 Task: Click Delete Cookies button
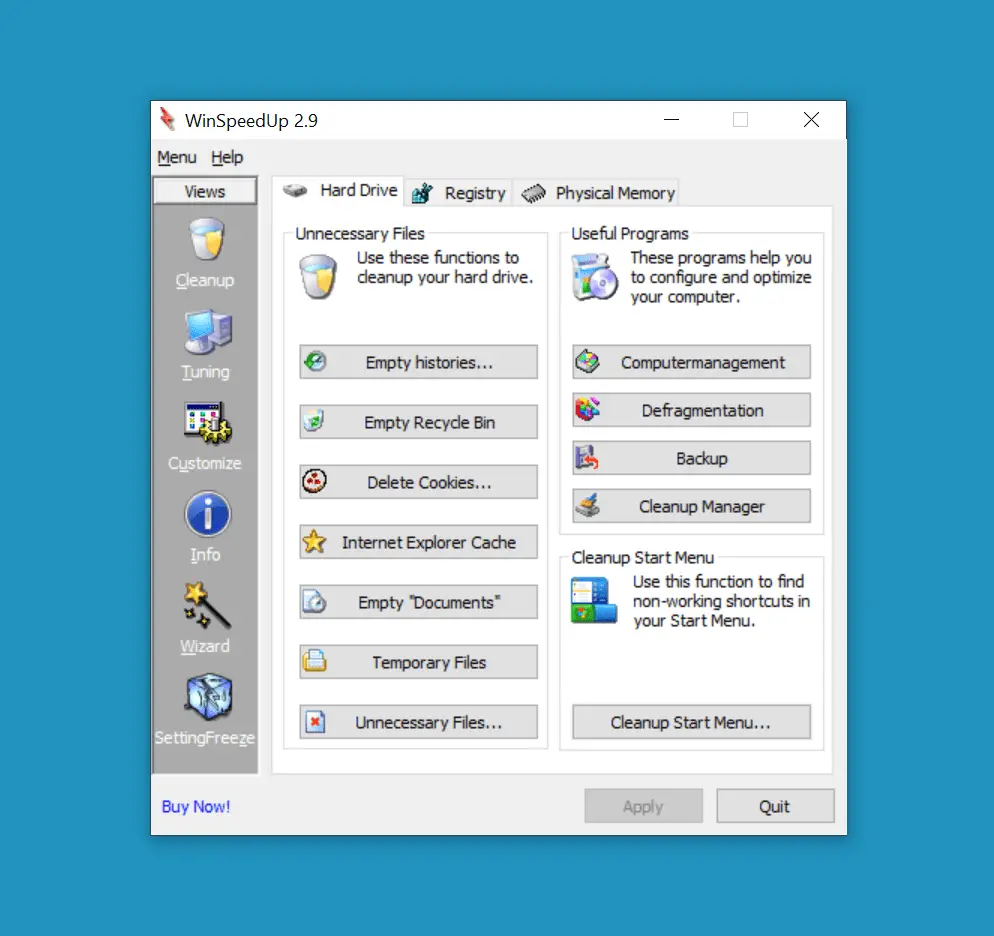[x=418, y=482]
